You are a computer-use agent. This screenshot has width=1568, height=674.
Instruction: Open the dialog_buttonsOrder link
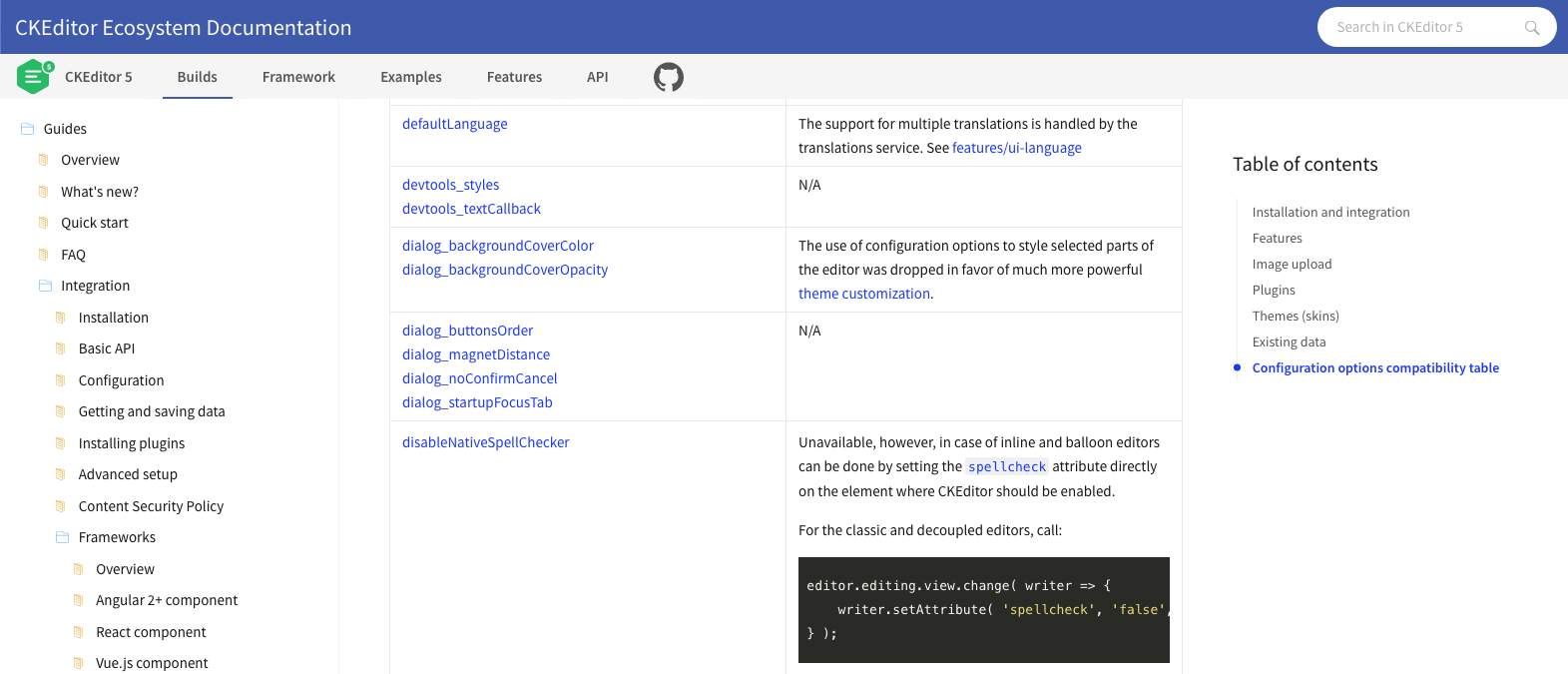pos(467,331)
